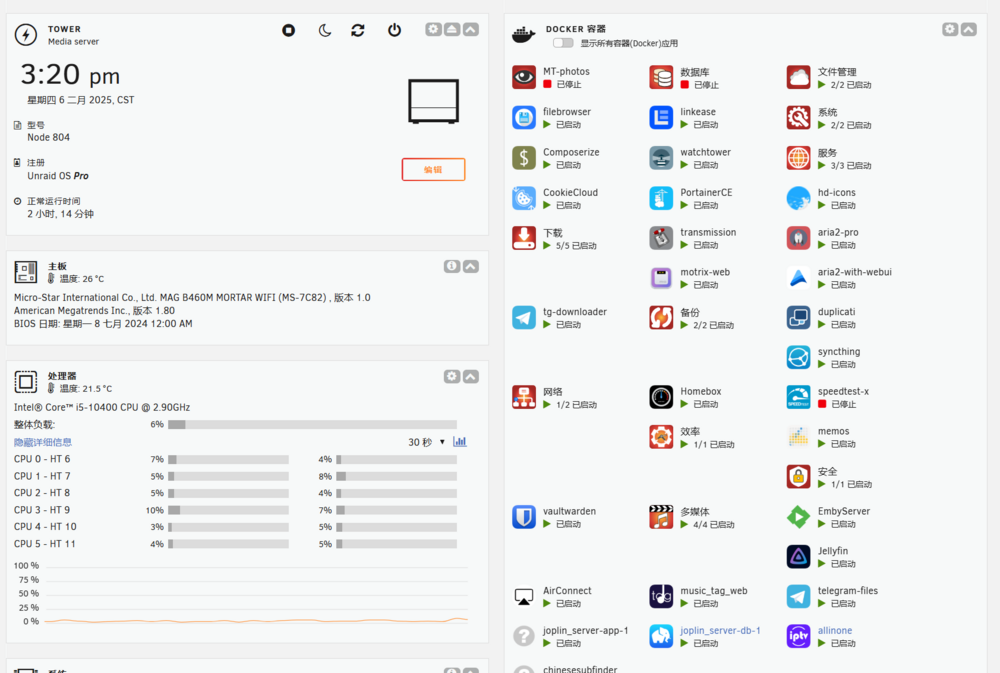Click the PortainerCE container icon
Viewport: 1000px width, 673px height.
[x=661, y=198]
